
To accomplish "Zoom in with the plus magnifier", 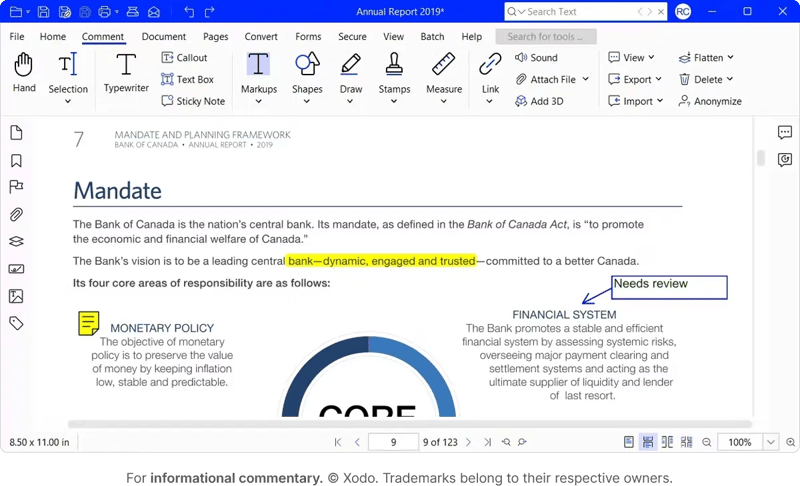I will tap(791, 442).
